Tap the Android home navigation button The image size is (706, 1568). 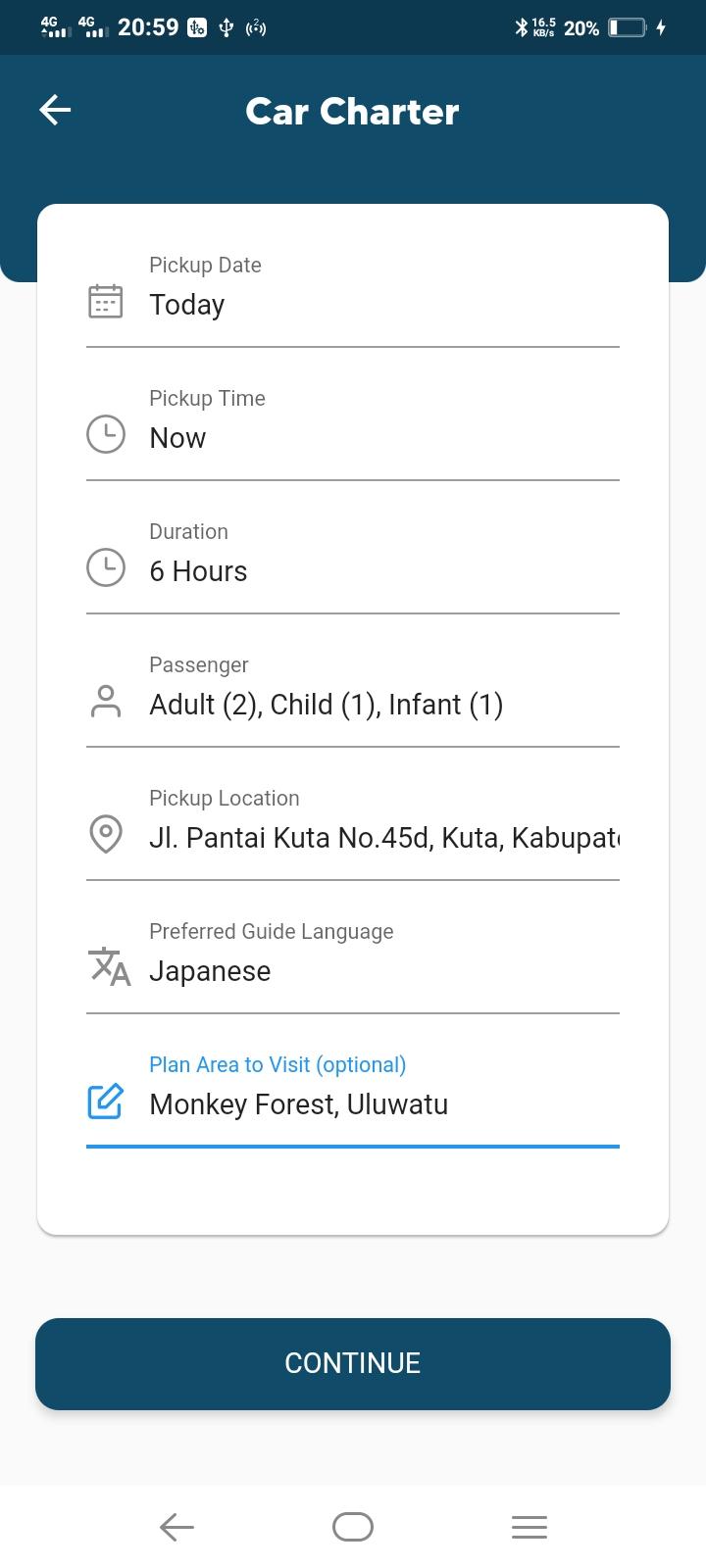pos(353,1527)
